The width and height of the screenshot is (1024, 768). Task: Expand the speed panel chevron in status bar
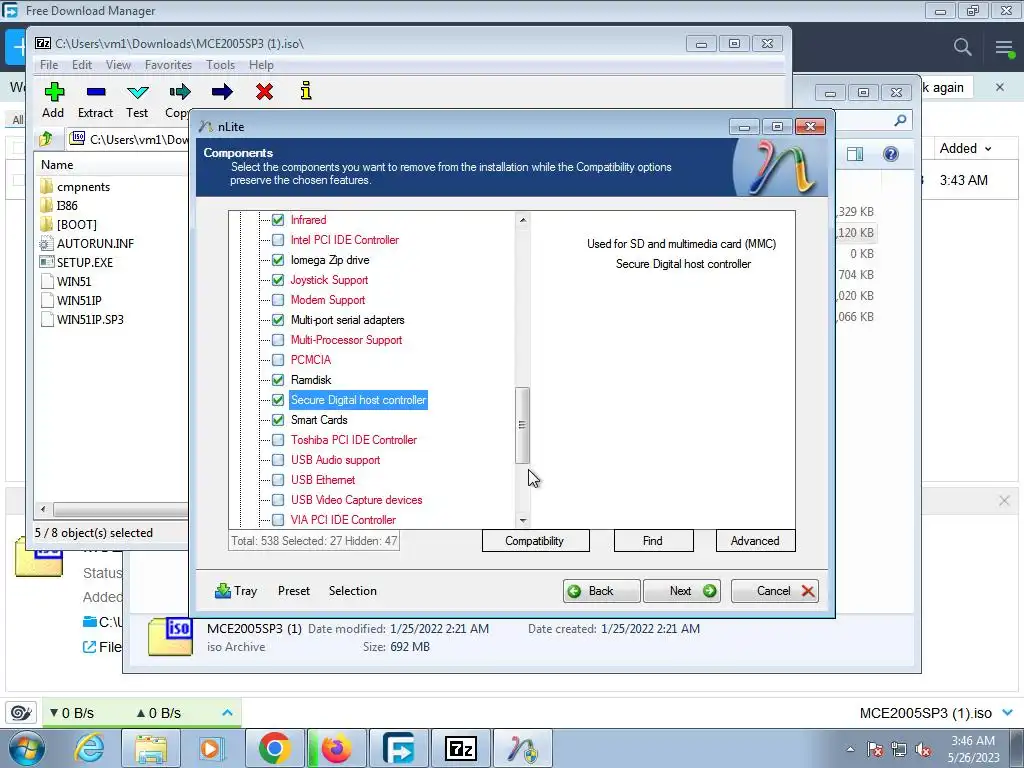pos(227,712)
